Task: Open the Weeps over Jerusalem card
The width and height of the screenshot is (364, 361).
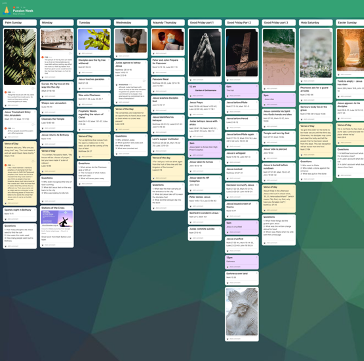Action: pyautogui.click(x=57, y=107)
